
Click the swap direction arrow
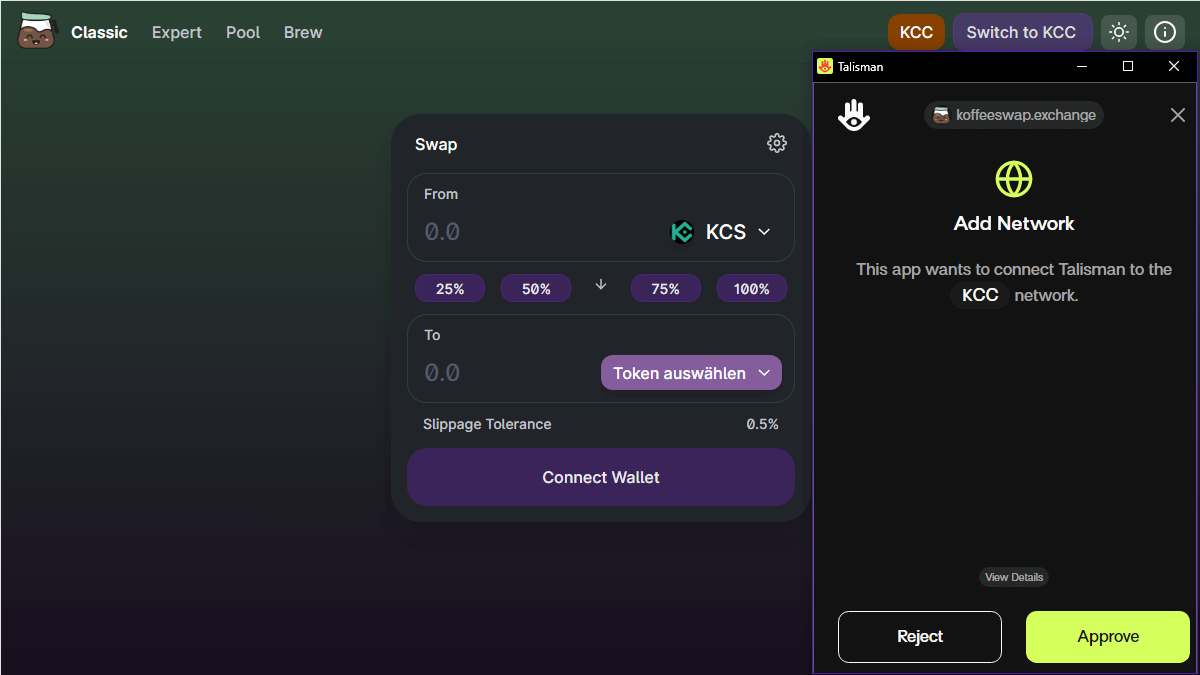point(601,285)
